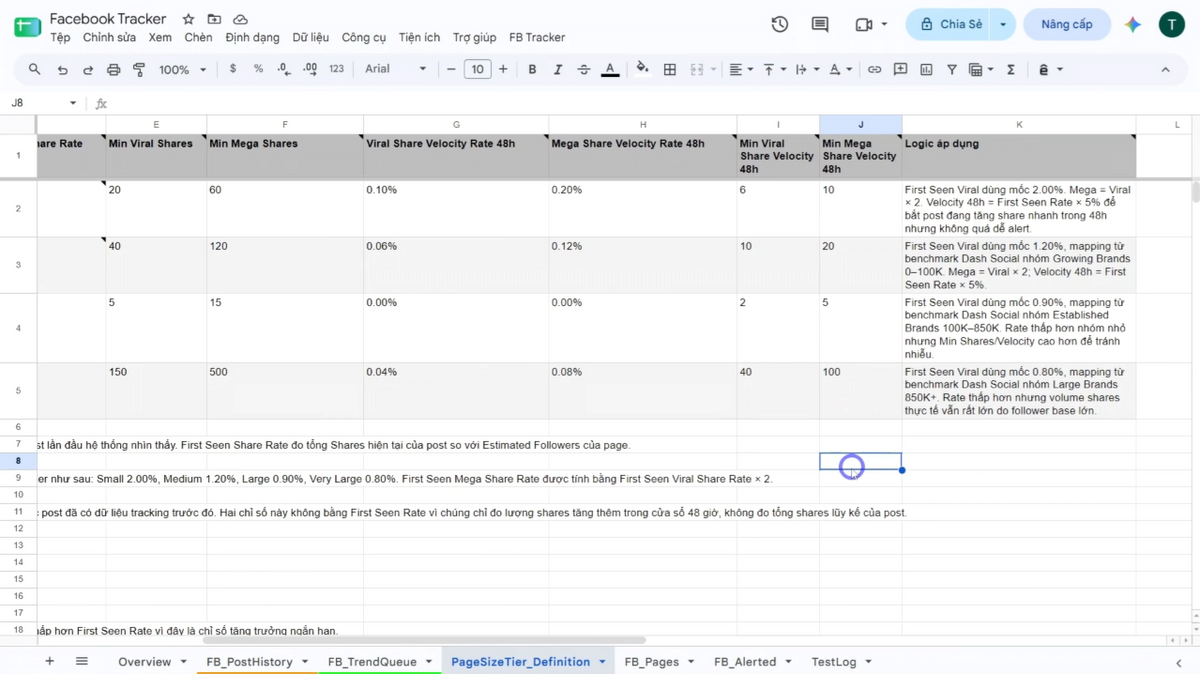Undo the last action
Image resolution: width=1200 pixels, height=674 pixels.
(x=62, y=69)
